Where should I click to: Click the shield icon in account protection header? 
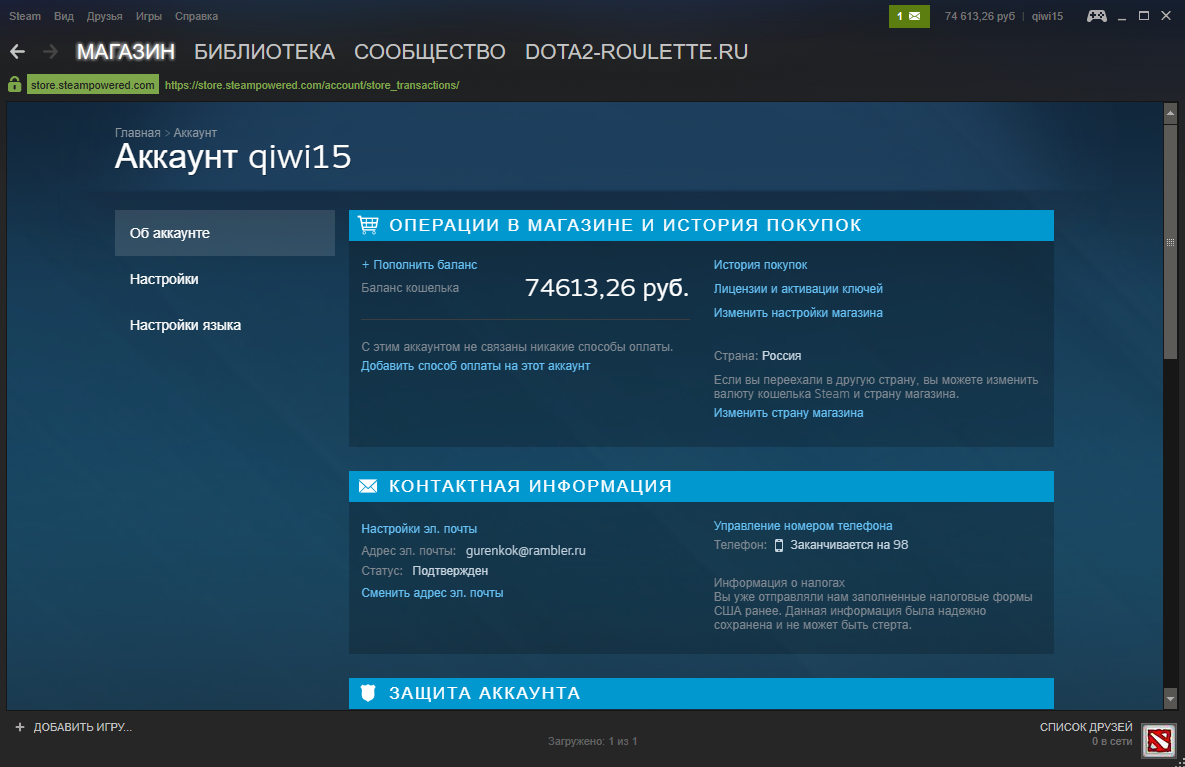(368, 693)
